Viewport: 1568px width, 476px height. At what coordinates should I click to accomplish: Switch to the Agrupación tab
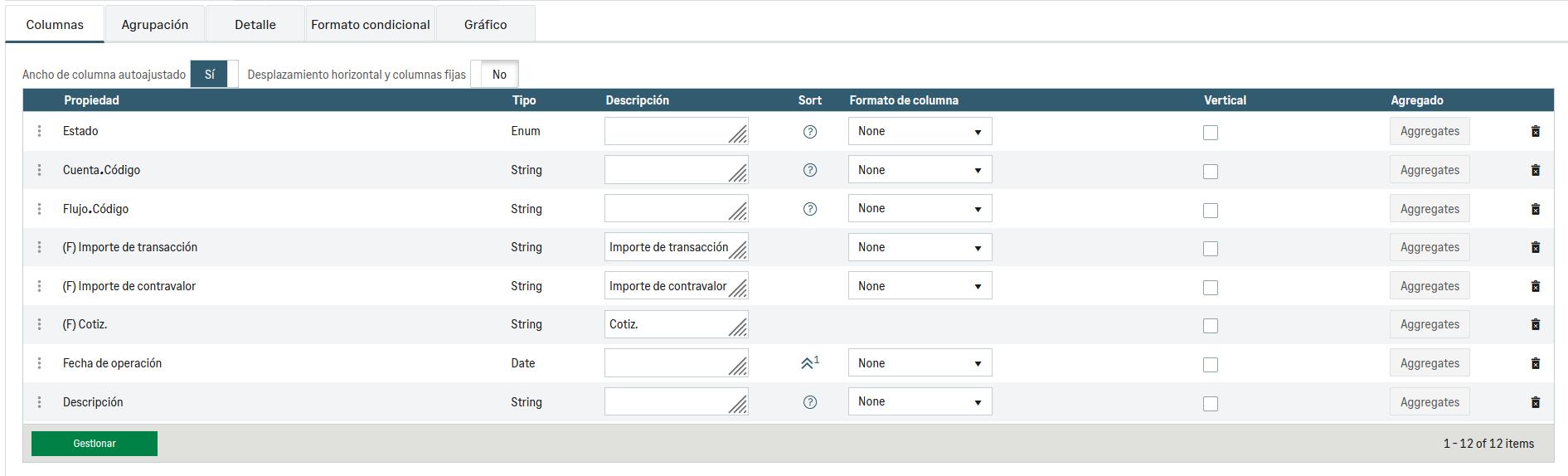(x=155, y=24)
